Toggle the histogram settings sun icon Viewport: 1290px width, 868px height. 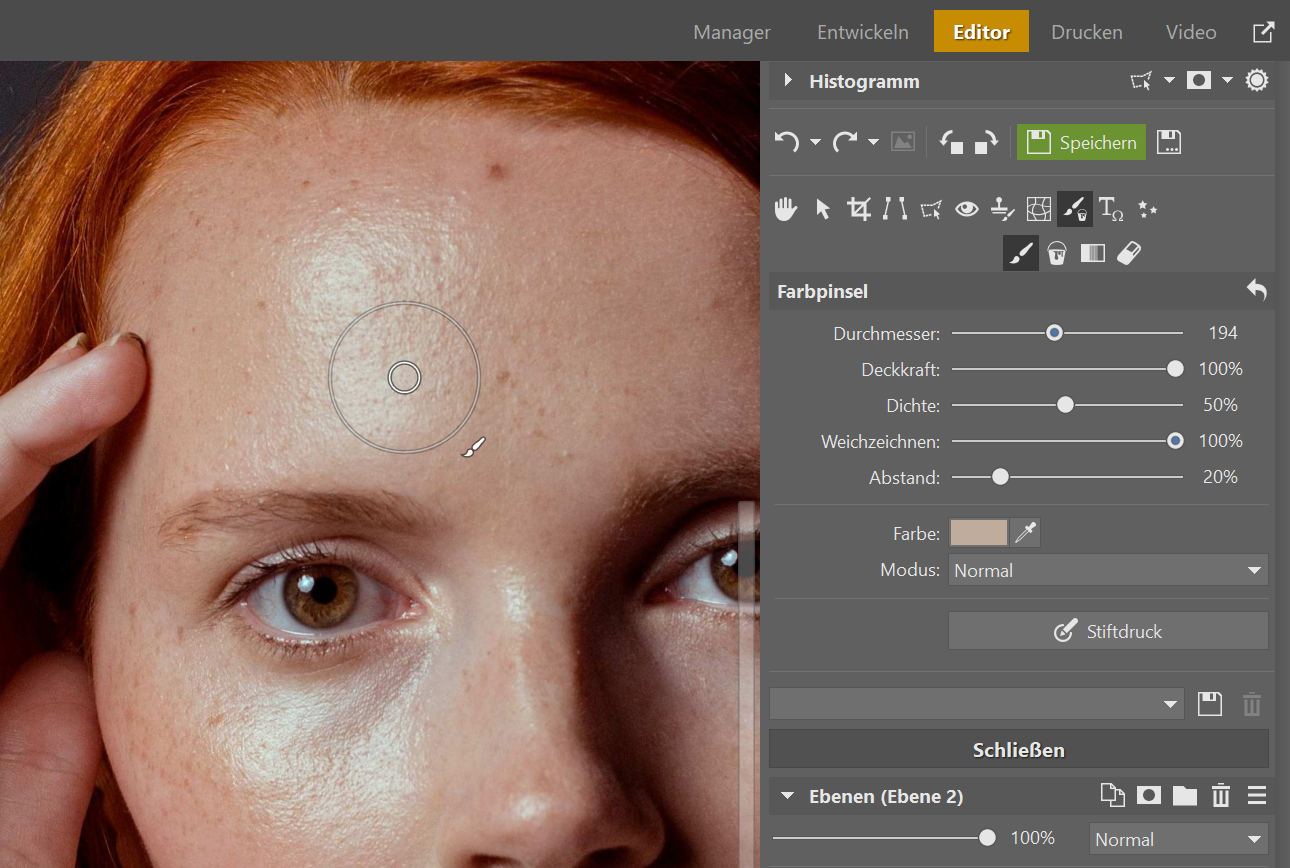(x=1257, y=81)
